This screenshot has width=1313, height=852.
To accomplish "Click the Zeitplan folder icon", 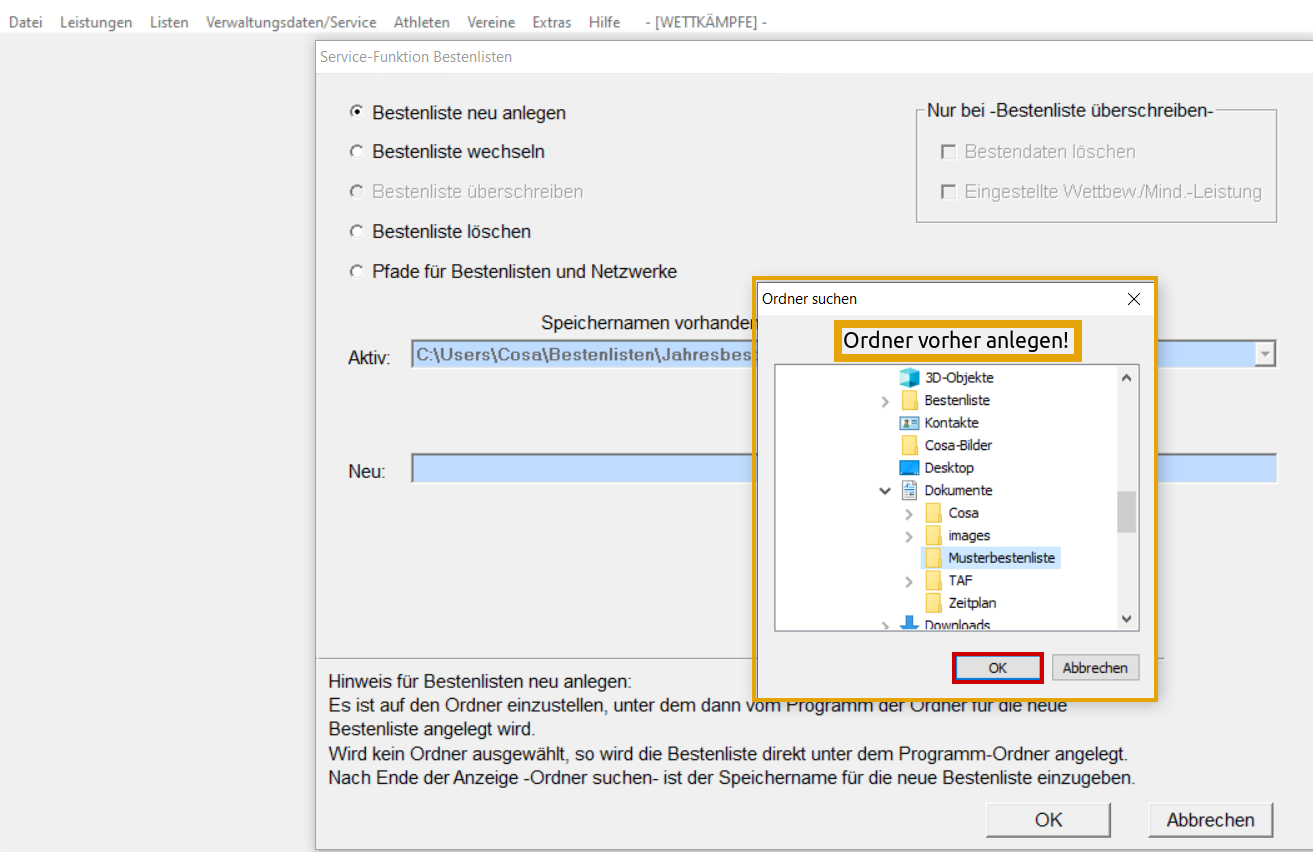I will click(x=934, y=603).
